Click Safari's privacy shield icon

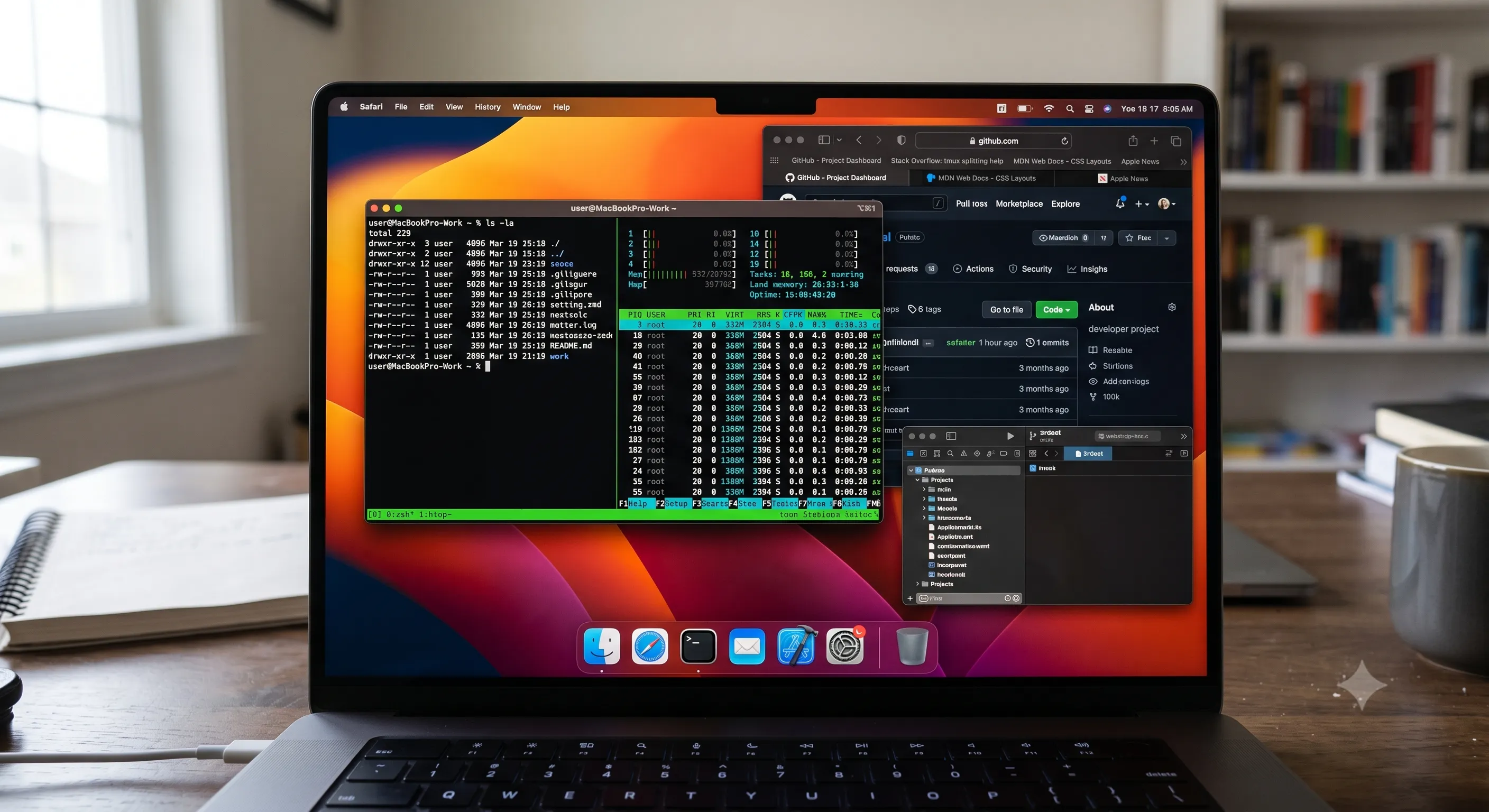(901, 141)
